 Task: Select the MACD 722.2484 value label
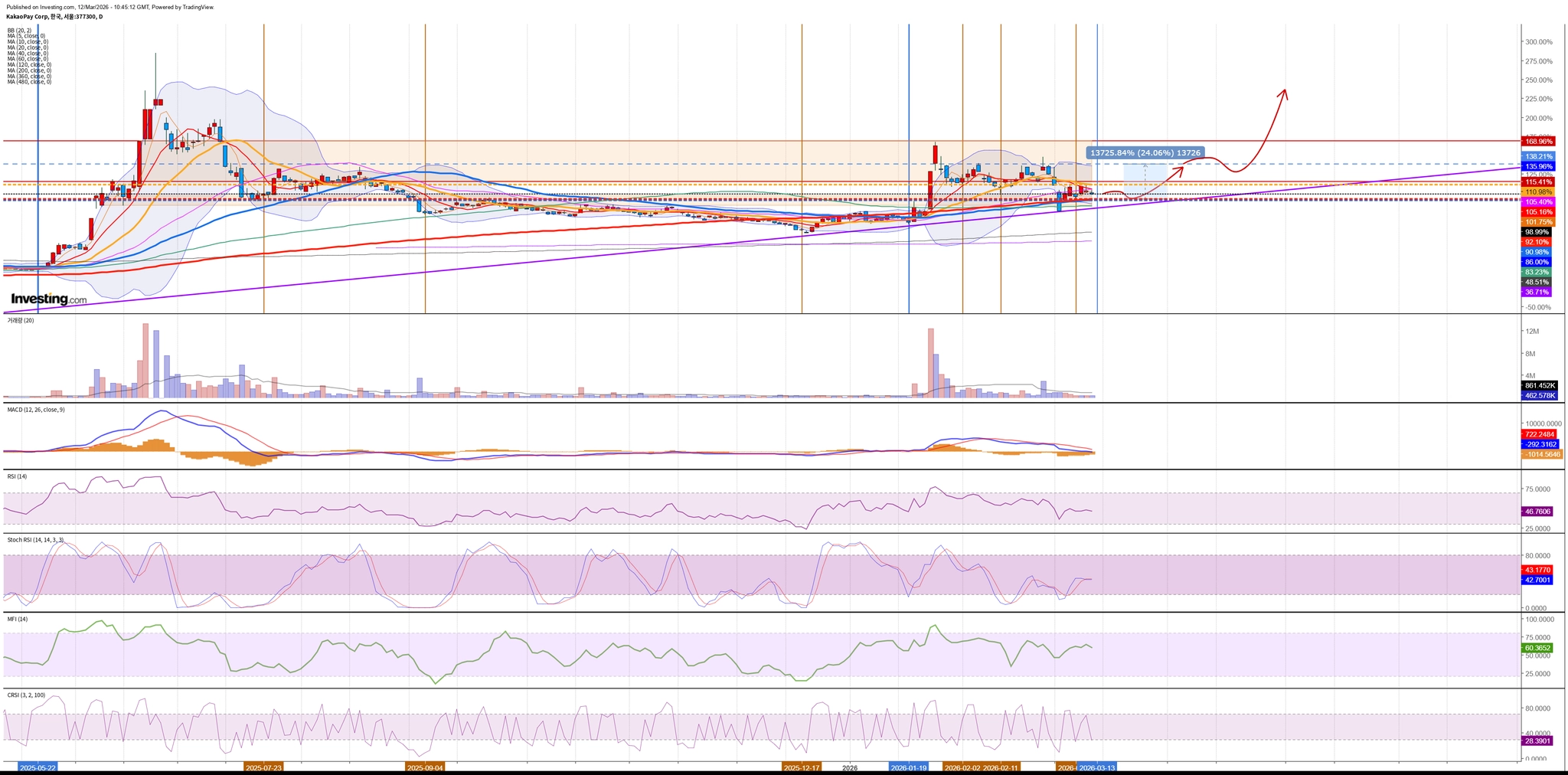click(1540, 434)
